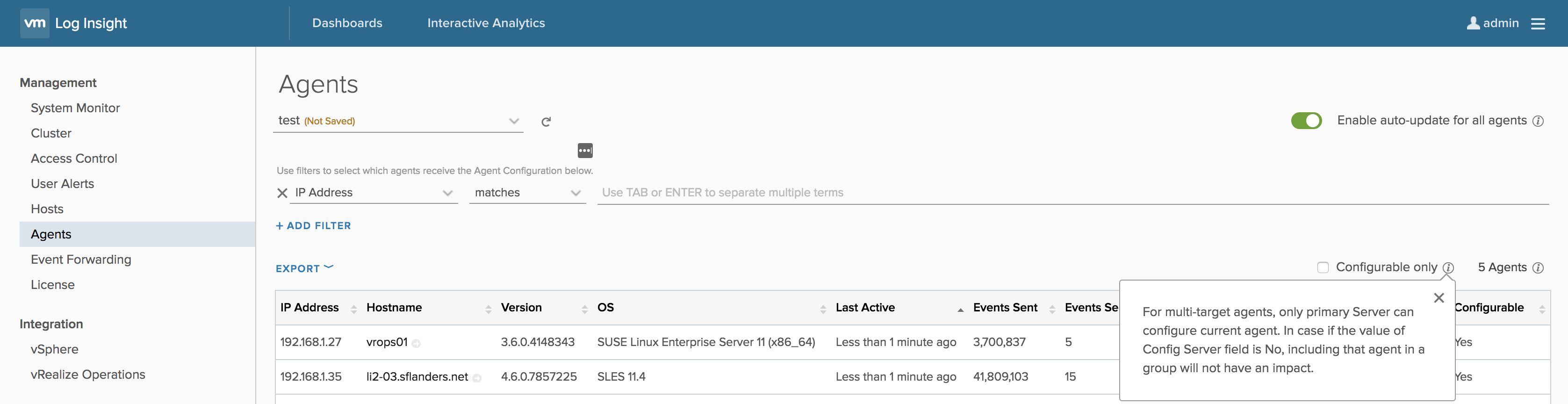Click info icon next to 5 Agents
1568x404 pixels.
point(1538,268)
